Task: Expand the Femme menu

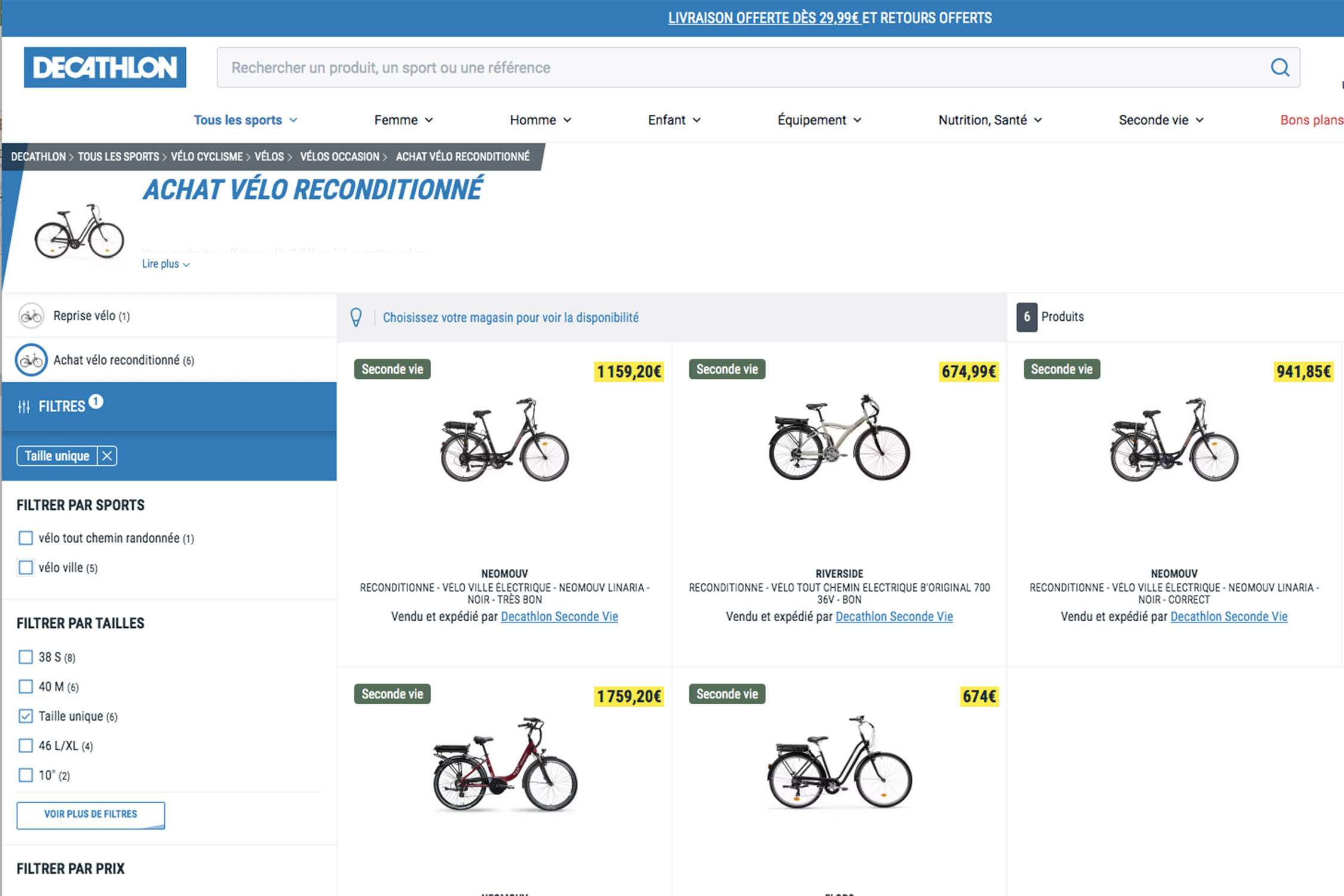Action: point(403,120)
